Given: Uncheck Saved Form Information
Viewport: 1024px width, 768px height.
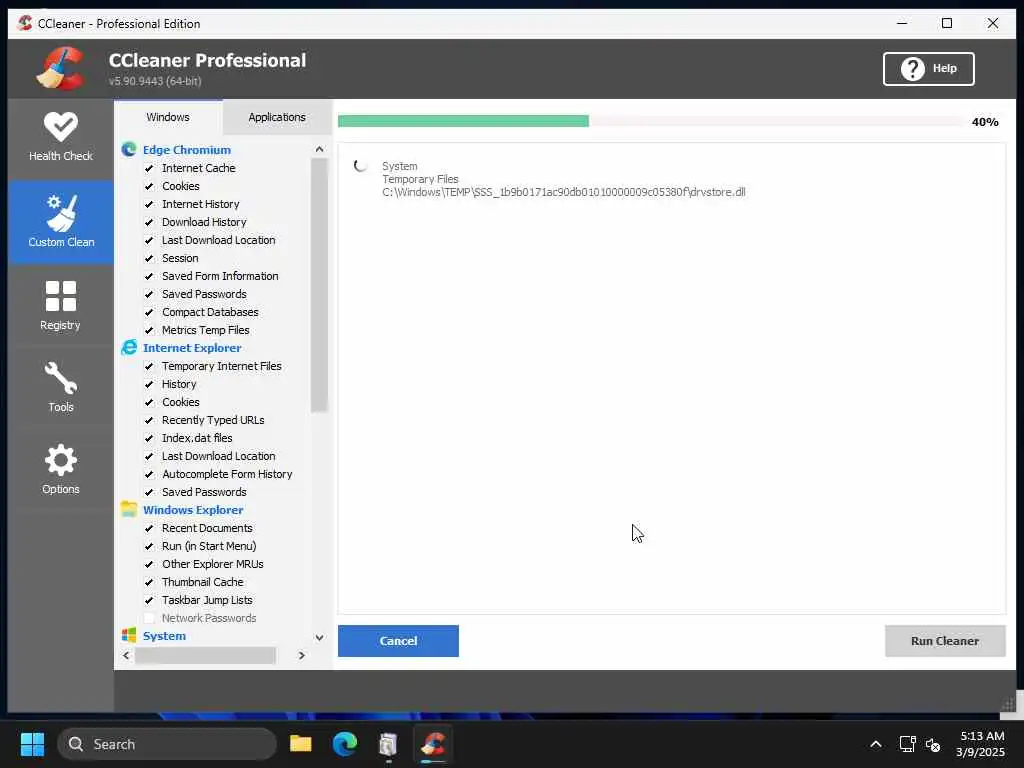Looking at the screenshot, I should (x=149, y=276).
